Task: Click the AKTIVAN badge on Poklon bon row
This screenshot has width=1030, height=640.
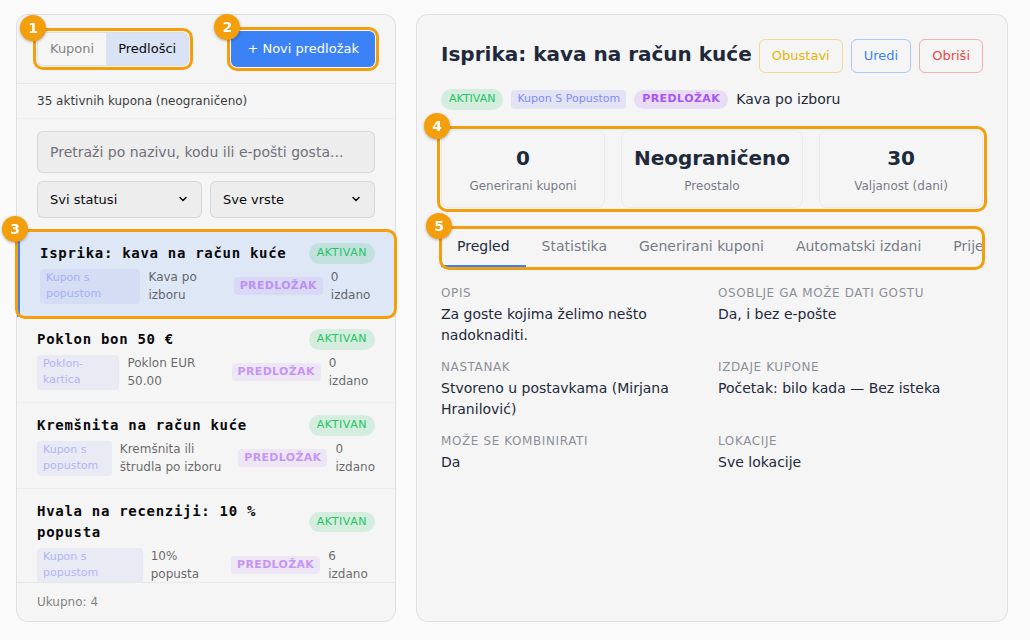Action: (x=342, y=338)
